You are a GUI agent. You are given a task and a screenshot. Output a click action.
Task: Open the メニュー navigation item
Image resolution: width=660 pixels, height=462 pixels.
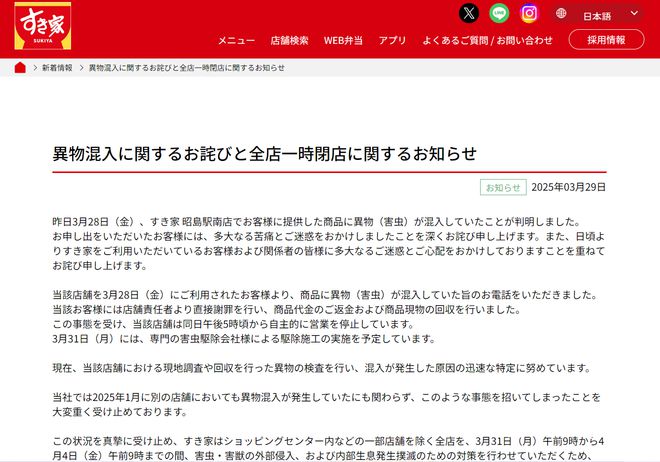236,40
